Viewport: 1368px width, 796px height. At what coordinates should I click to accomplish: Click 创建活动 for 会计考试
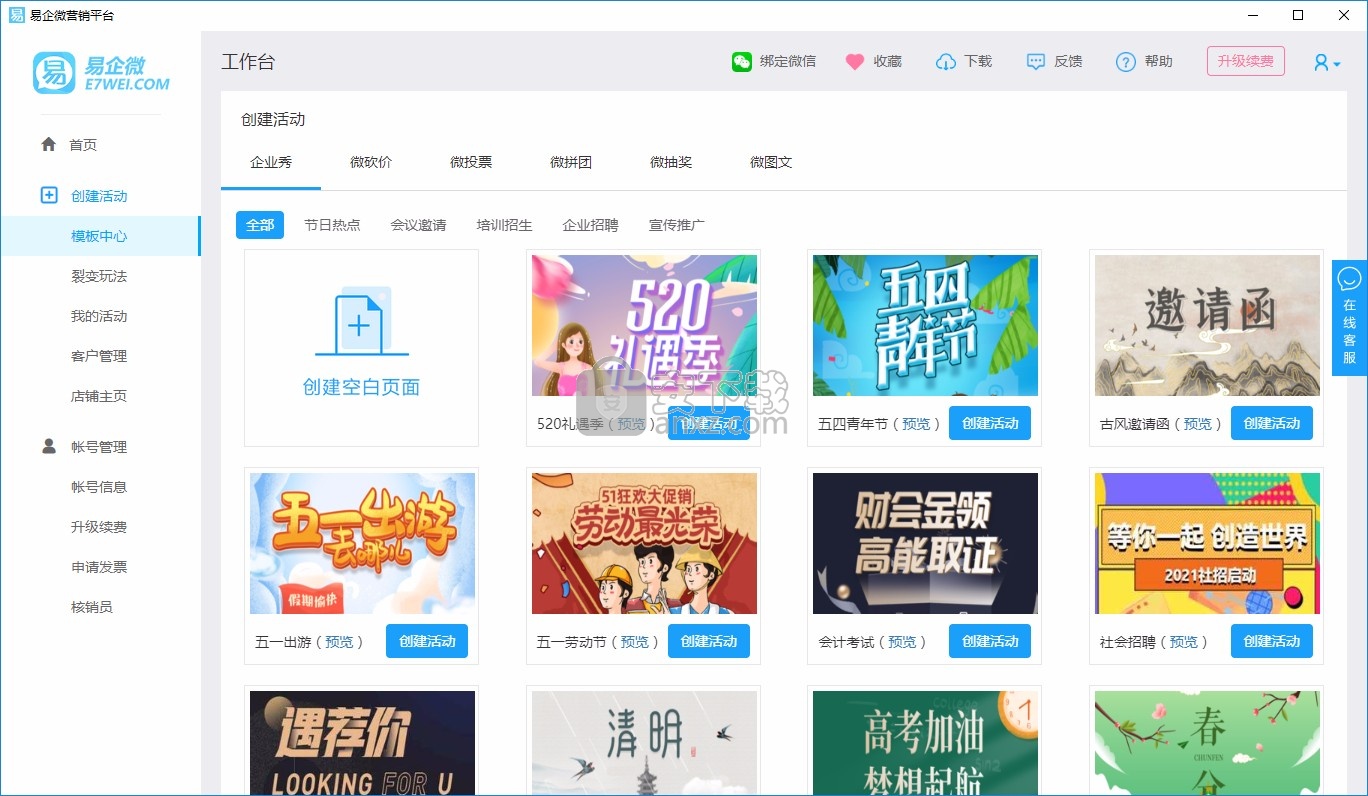(990, 641)
